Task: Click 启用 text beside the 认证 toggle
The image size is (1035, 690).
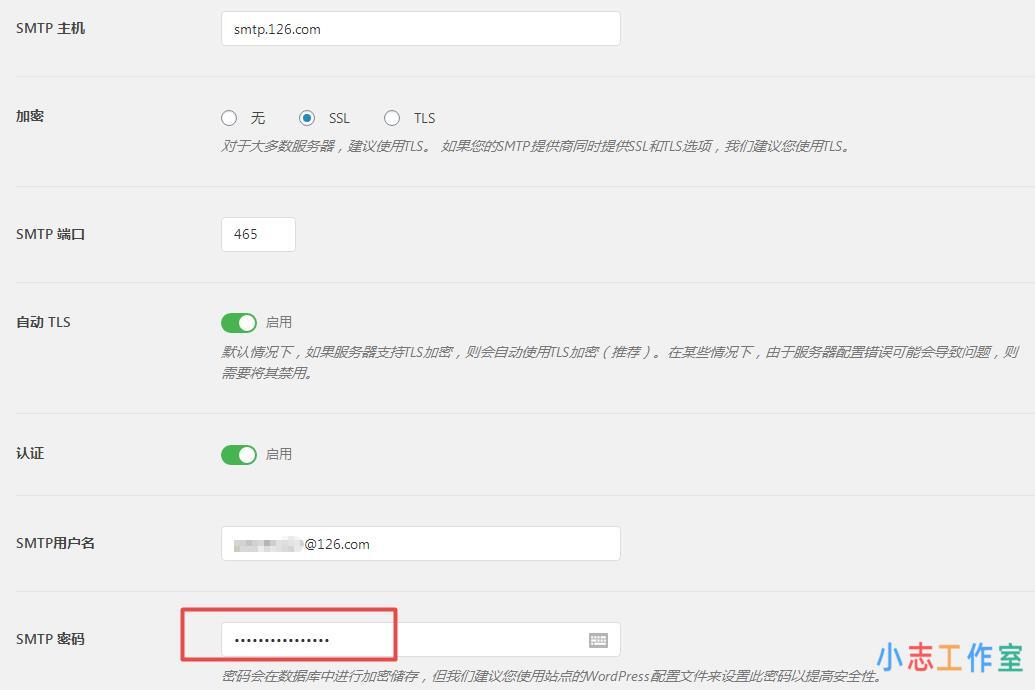Action: point(279,455)
